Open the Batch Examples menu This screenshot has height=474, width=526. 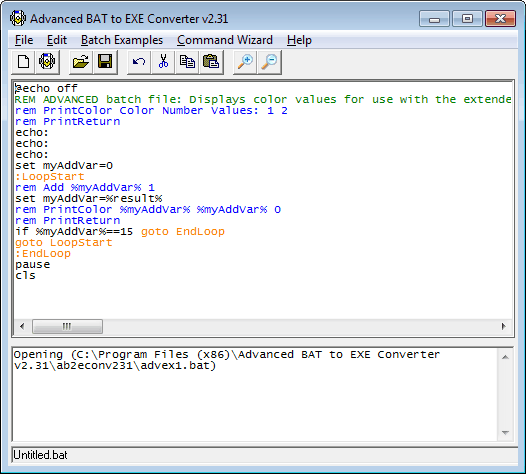(x=122, y=40)
